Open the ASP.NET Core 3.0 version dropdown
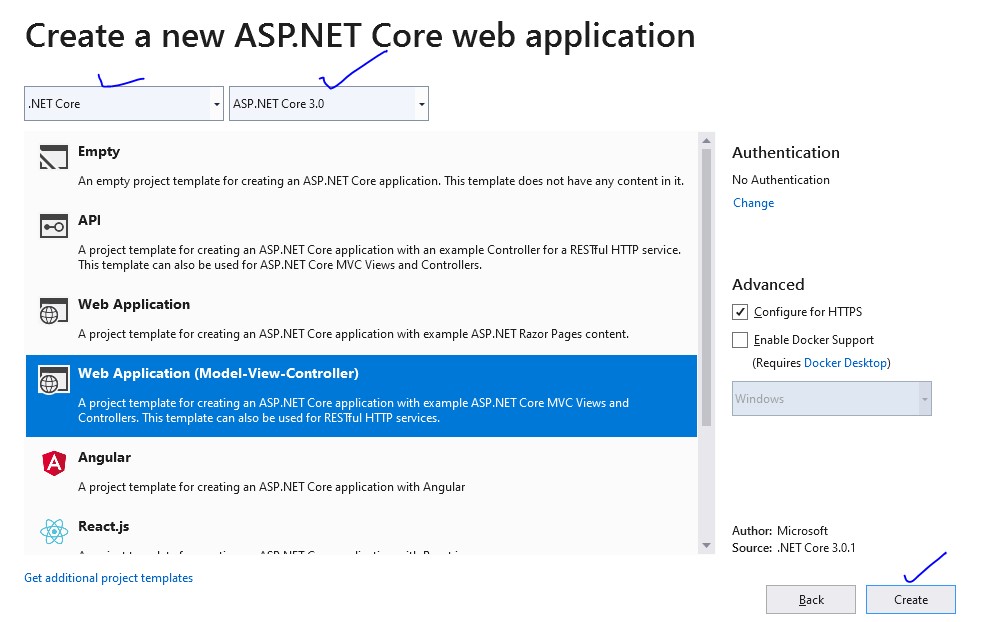 (x=419, y=103)
